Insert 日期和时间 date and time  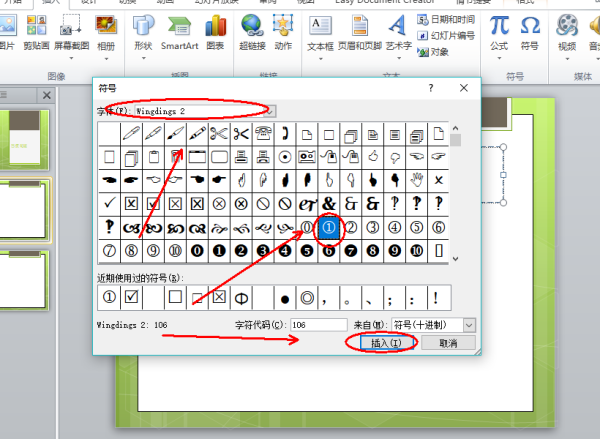click(446, 20)
